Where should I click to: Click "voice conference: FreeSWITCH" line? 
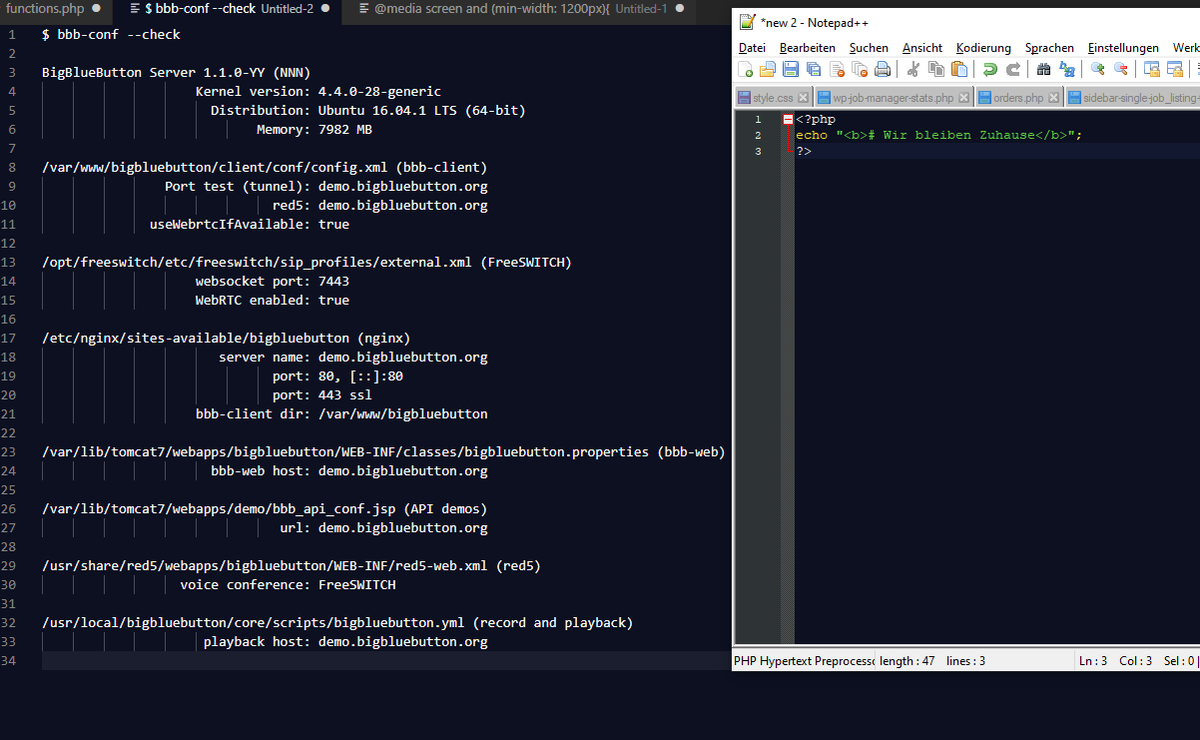click(x=288, y=584)
